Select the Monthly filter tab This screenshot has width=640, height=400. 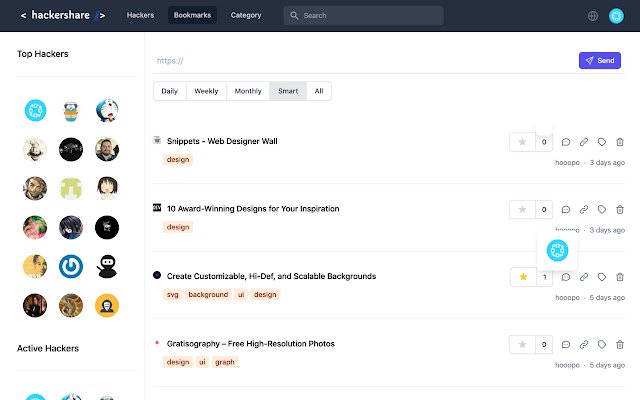(248, 91)
